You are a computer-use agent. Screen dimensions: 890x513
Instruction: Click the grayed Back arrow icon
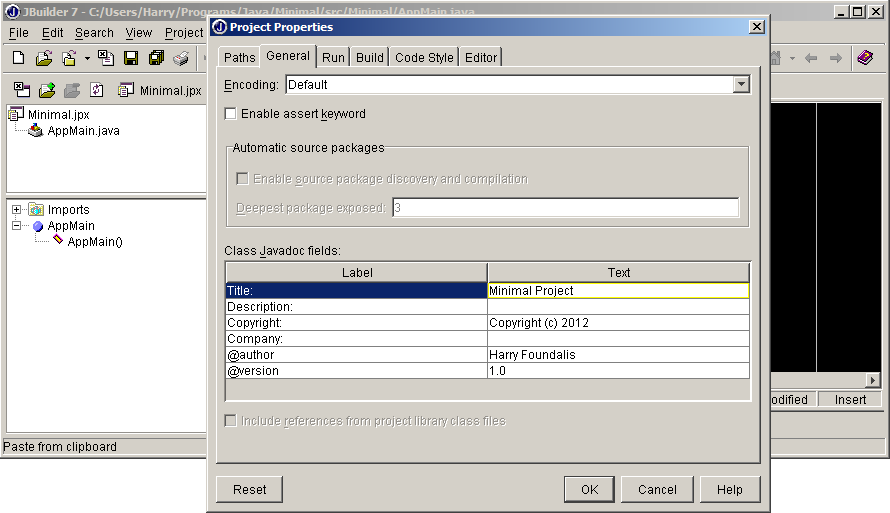tap(811, 58)
